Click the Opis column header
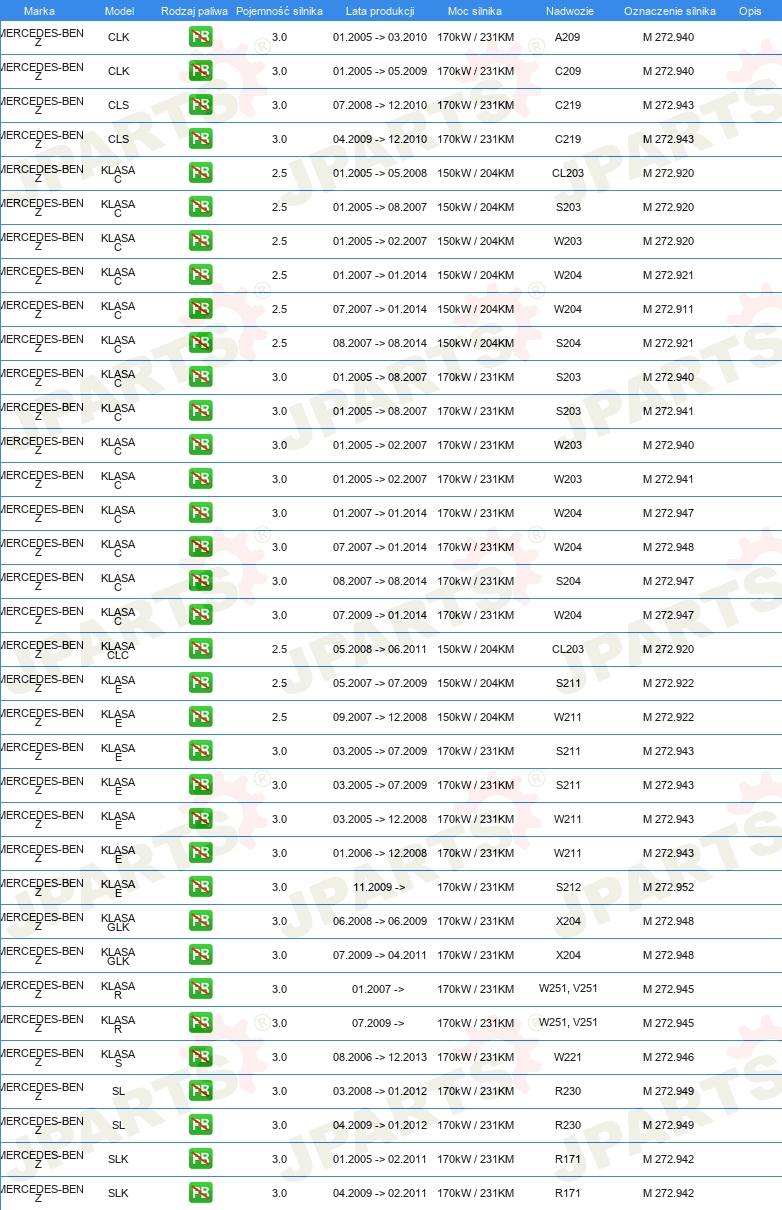The image size is (782, 1210). [x=750, y=11]
